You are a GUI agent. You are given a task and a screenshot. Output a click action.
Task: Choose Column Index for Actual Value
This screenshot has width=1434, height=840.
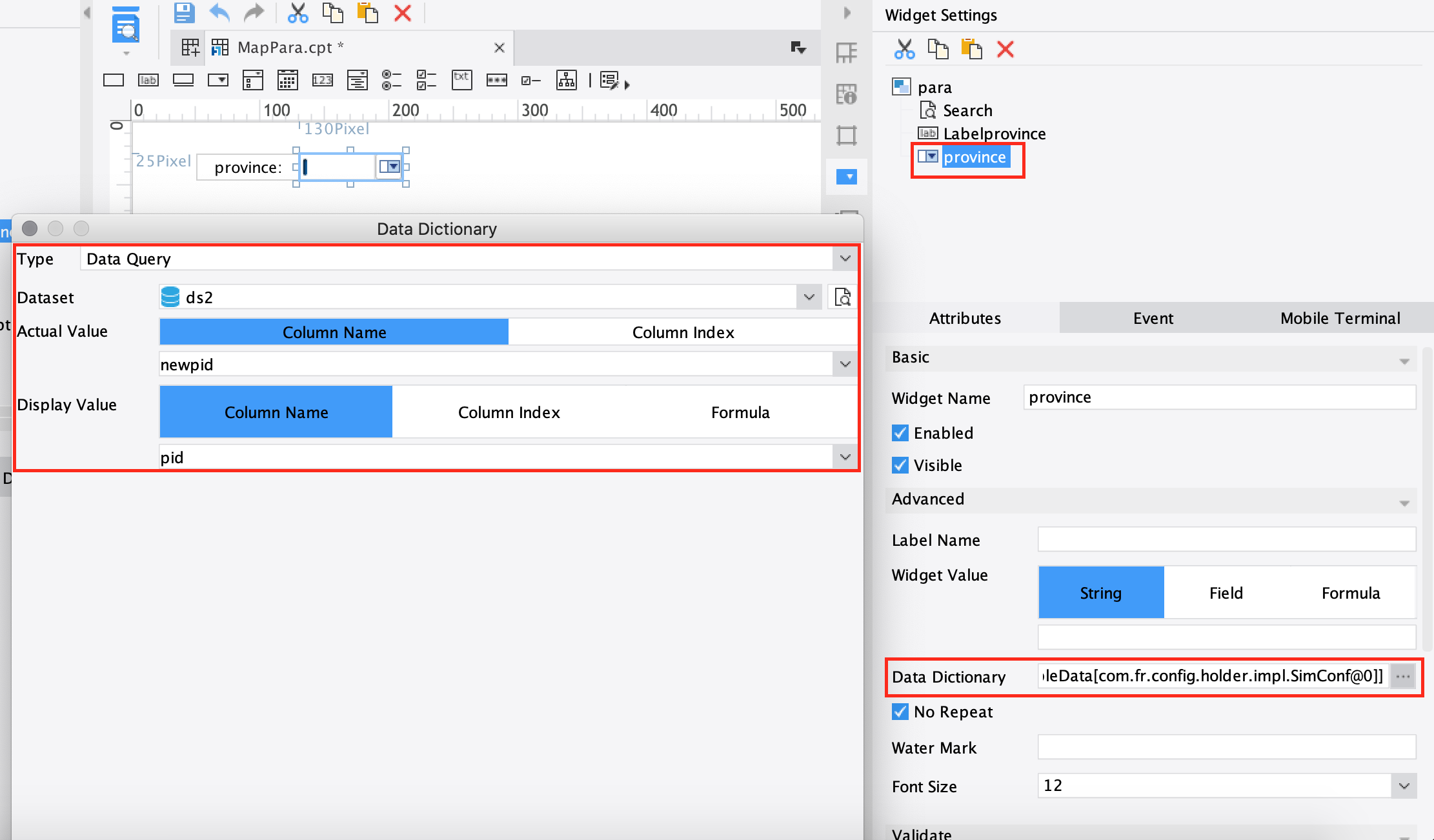point(683,332)
